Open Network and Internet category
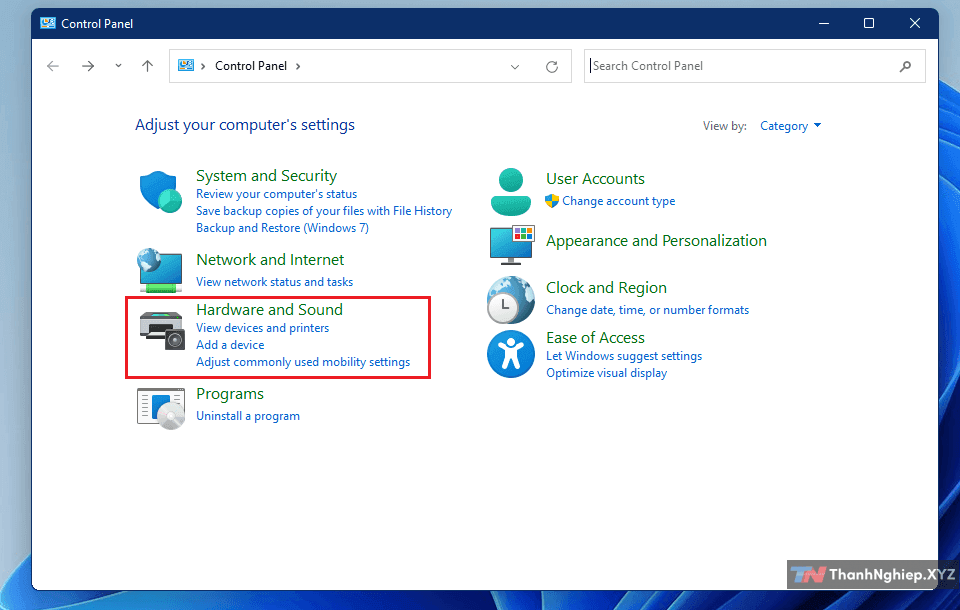960x610 pixels. (x=270, y=260)
